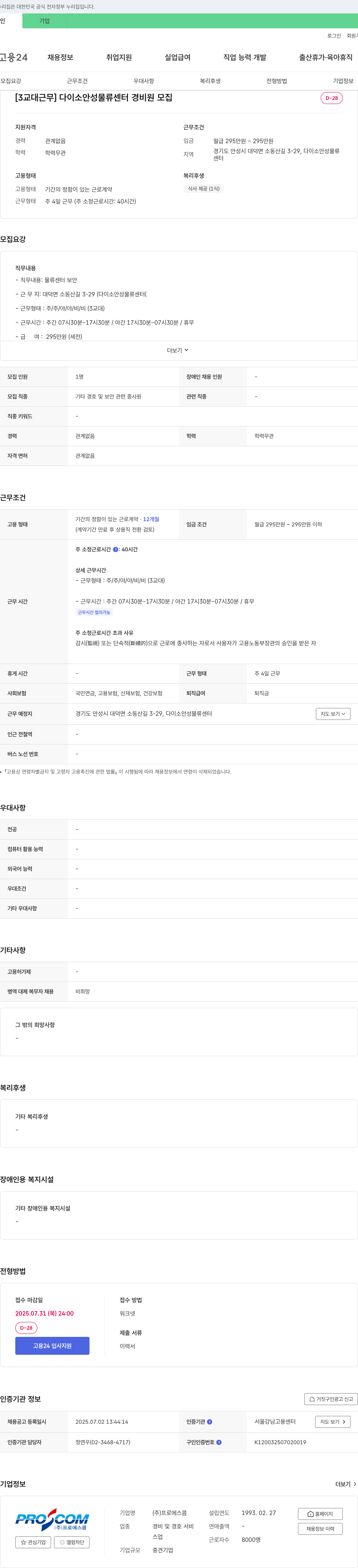Jump to the 복리후생 section tab
Screen dimensions: 358x1568
210,81
